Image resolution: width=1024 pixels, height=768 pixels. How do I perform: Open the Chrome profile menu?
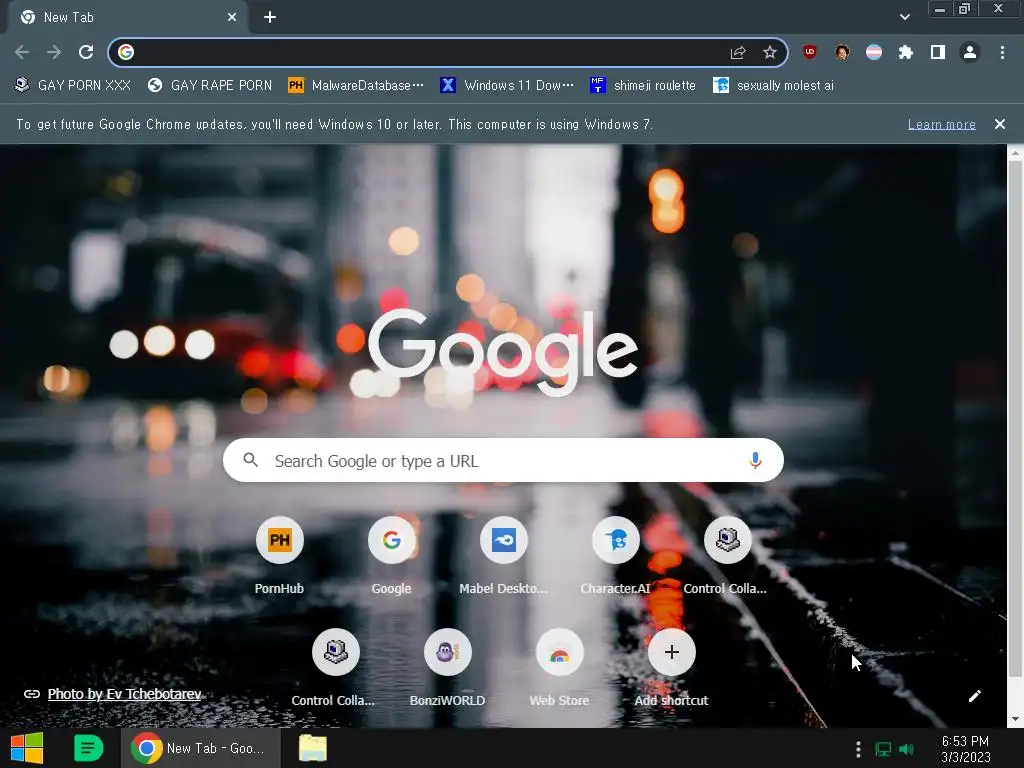(970, 52)
